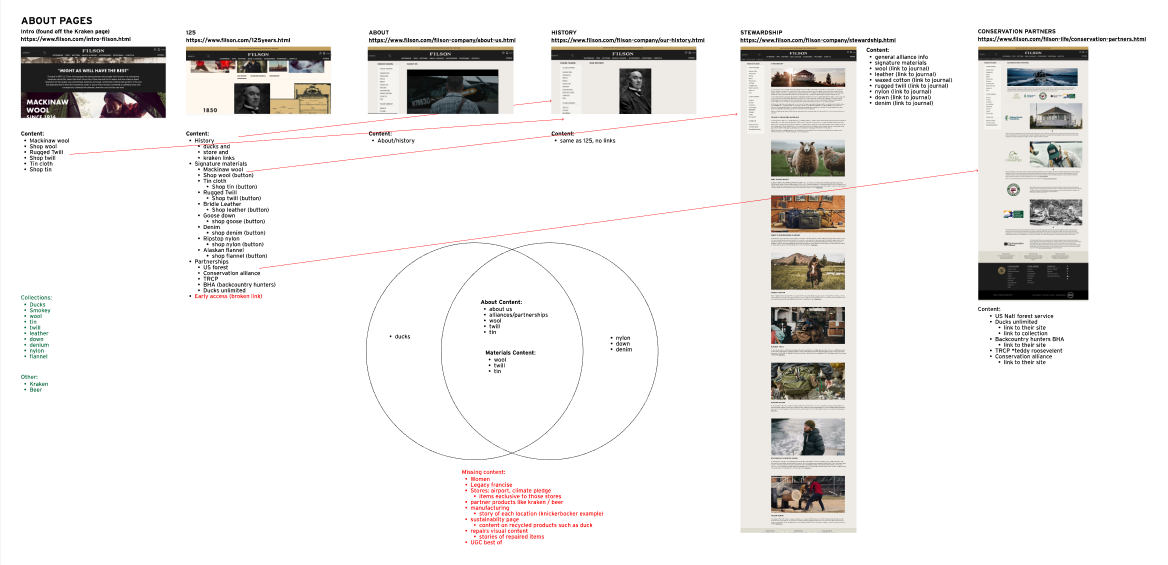Select the 'link to collection' bullet
This screenshot has width=1168, height=565.
click(x=1024, y=333)
